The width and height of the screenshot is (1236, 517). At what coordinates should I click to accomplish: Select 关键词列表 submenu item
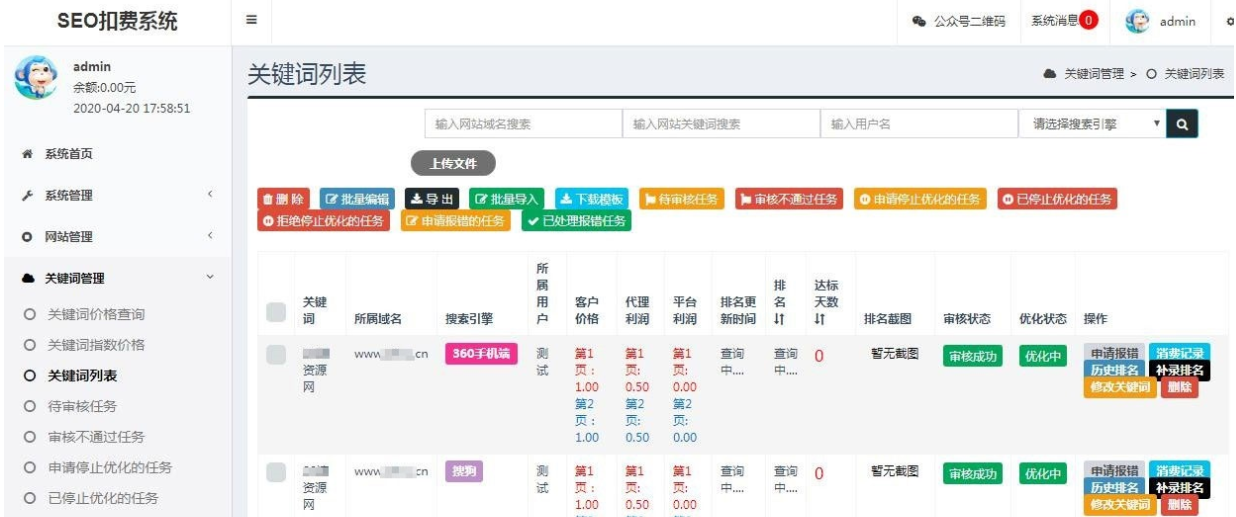[x=82, y=376]
